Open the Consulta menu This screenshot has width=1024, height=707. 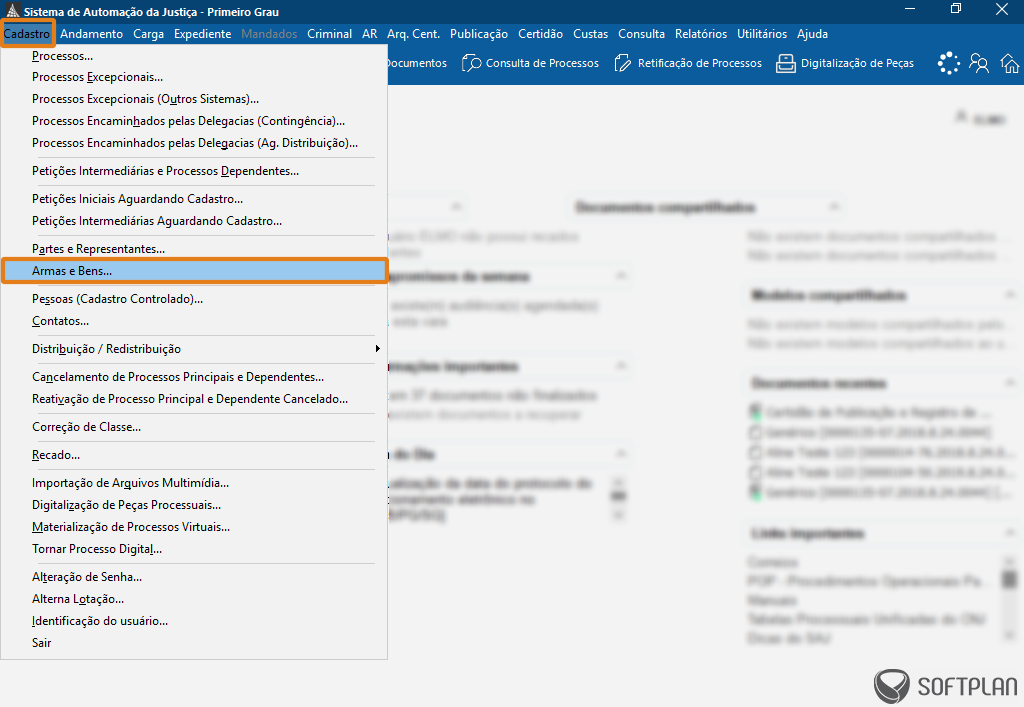pos(641,34)
